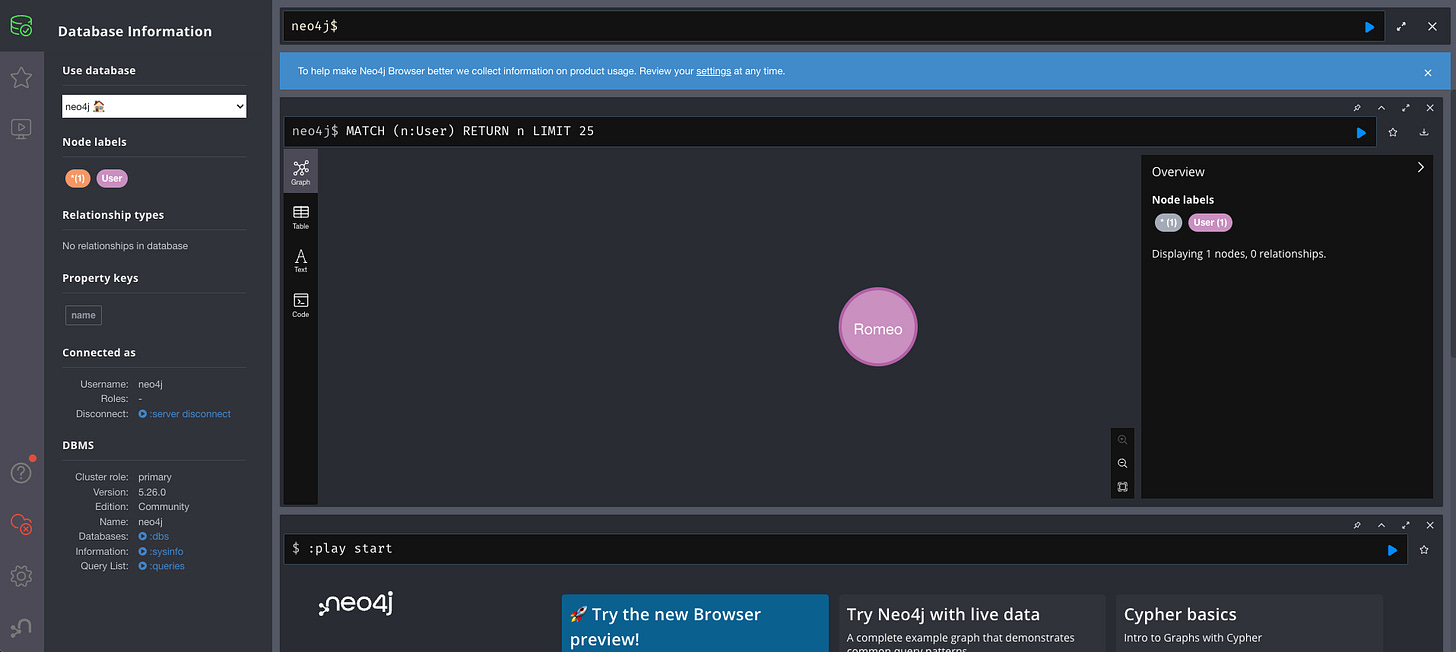
Task: Click the :dbs link
Action: pyautogui.click(x=155, y=536)
